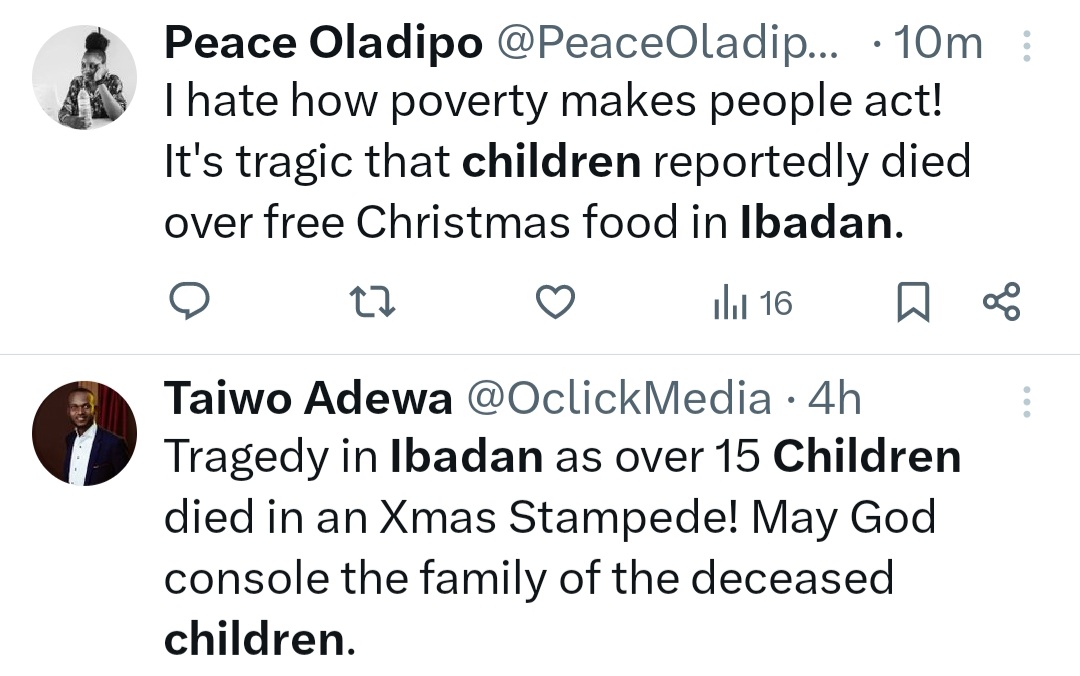Visit the @OclickMedia handle

[x=619, y=399]
